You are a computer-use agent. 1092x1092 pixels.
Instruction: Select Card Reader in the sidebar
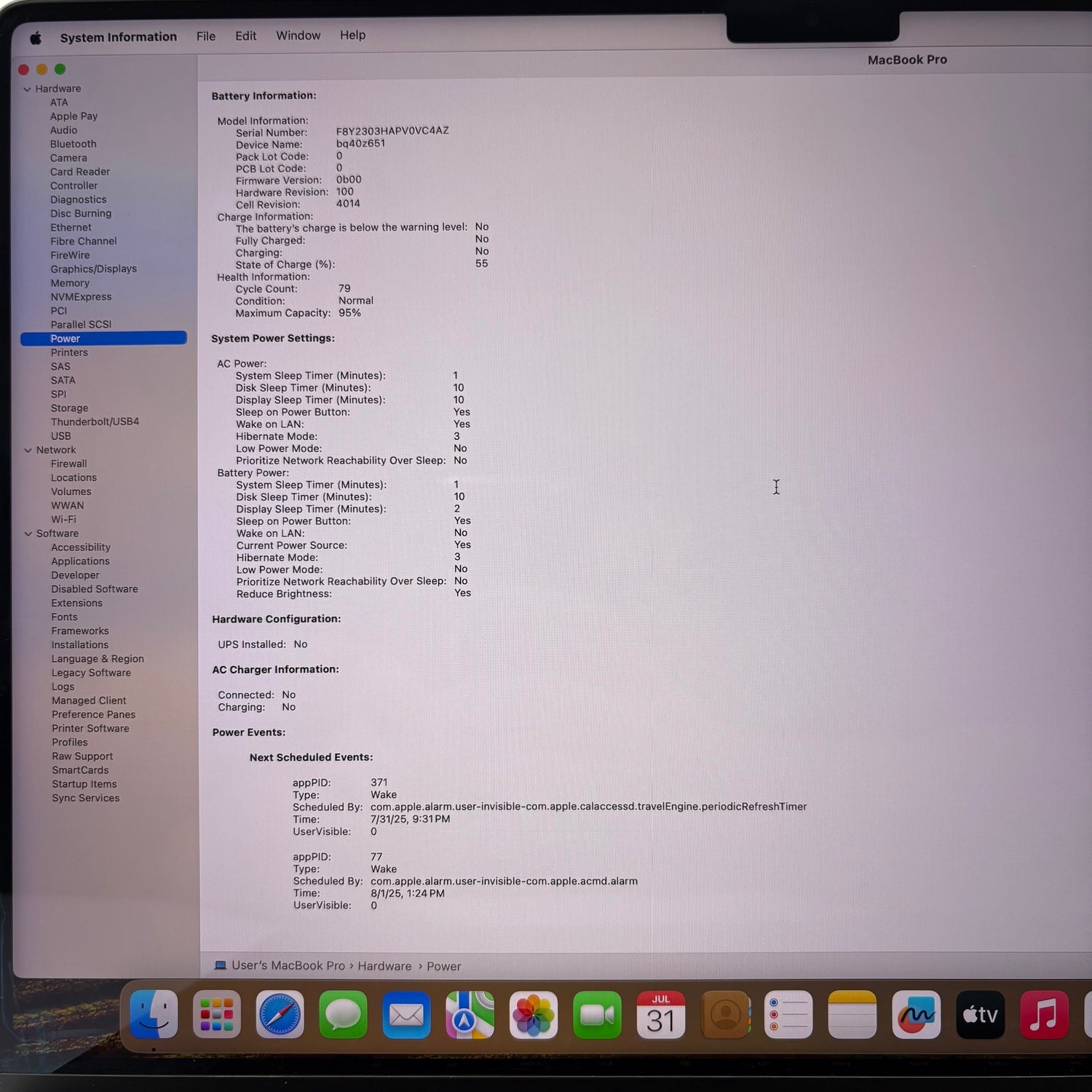(80, 172)
